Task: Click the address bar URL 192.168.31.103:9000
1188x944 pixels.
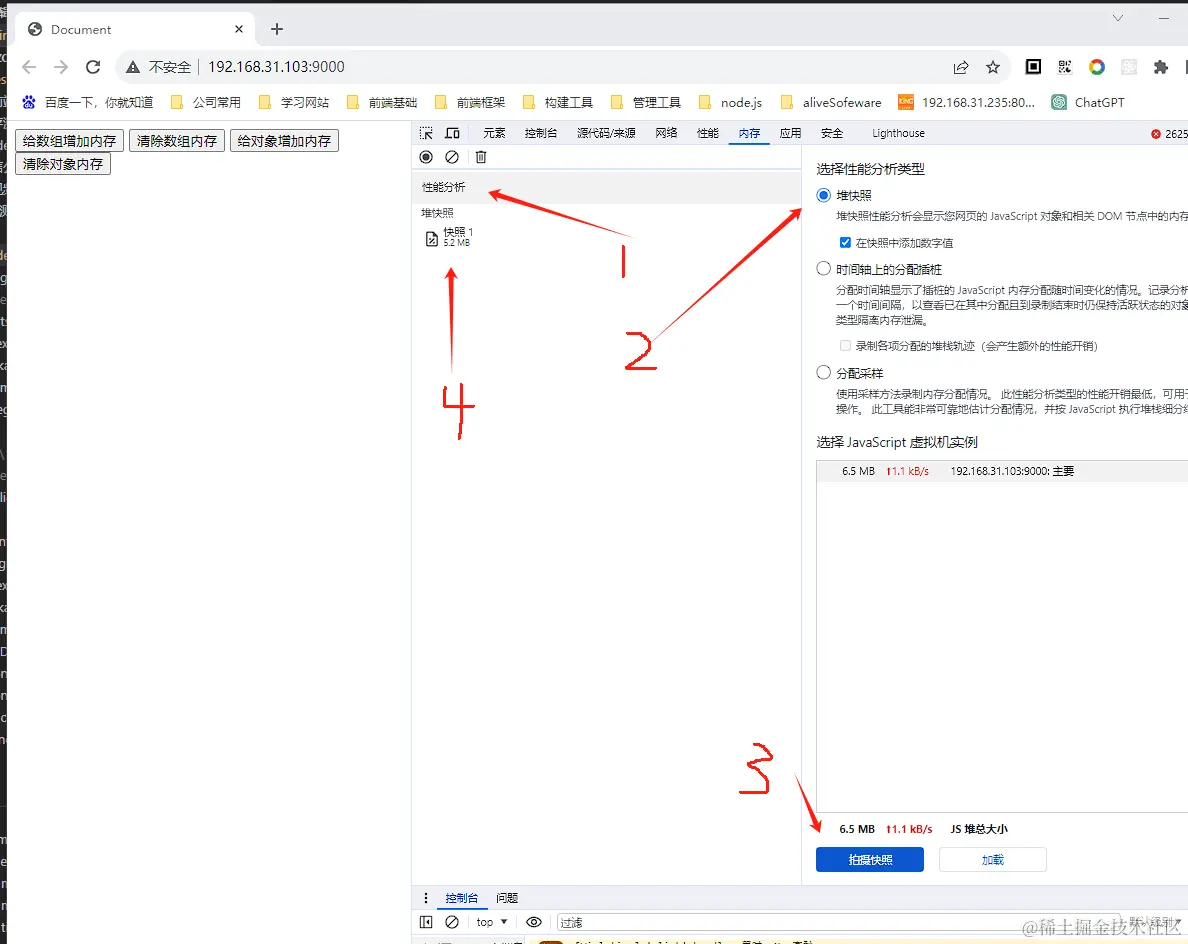Action: [277, 67]
